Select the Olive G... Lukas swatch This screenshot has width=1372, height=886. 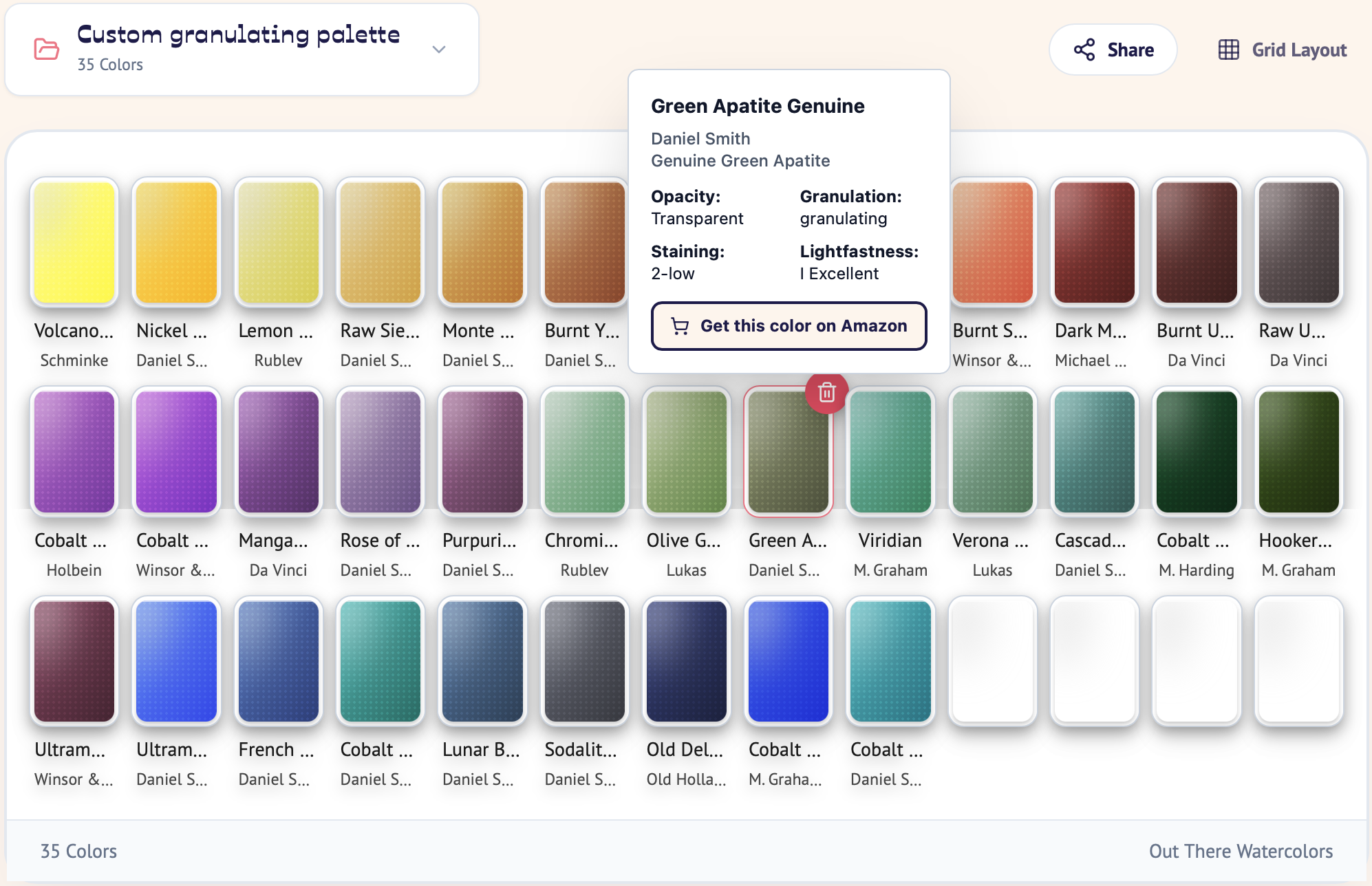687,452
